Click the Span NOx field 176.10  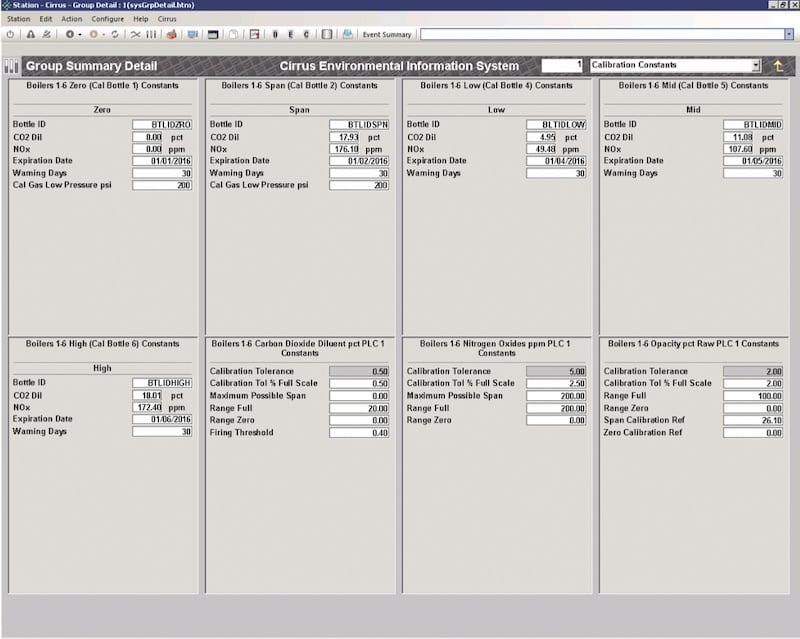344,149
